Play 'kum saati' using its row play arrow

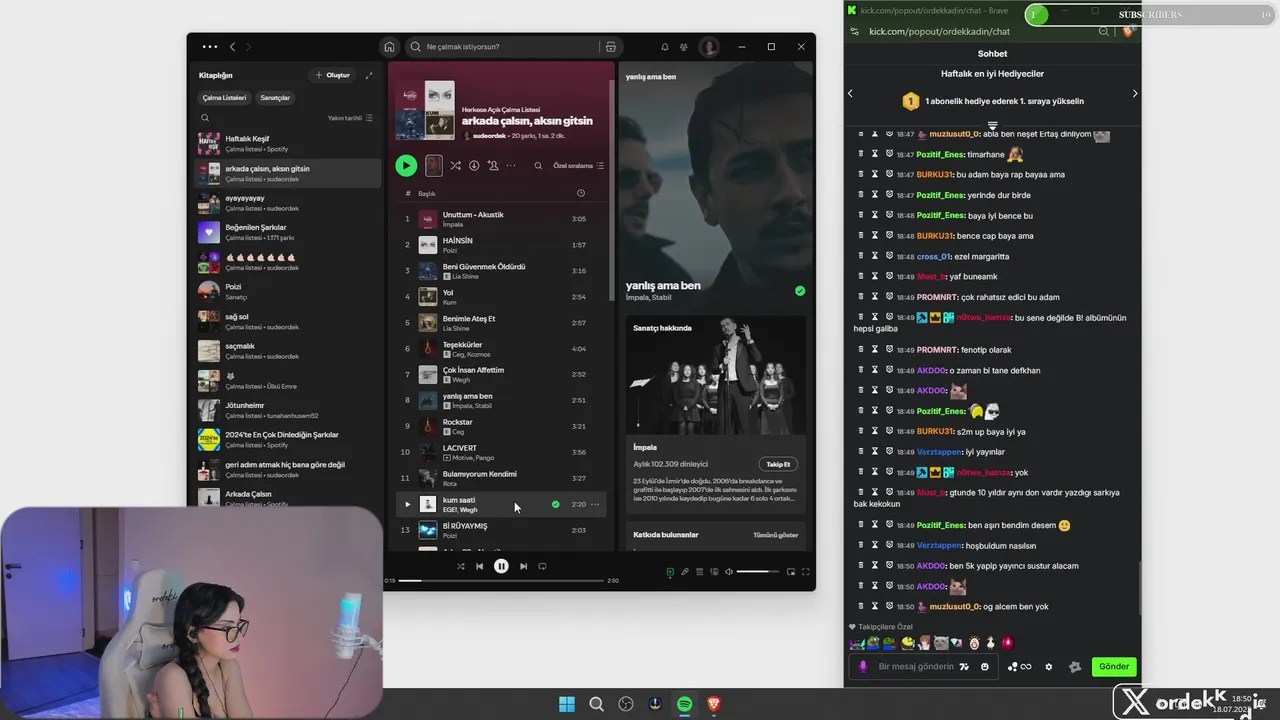pos(407,504)
